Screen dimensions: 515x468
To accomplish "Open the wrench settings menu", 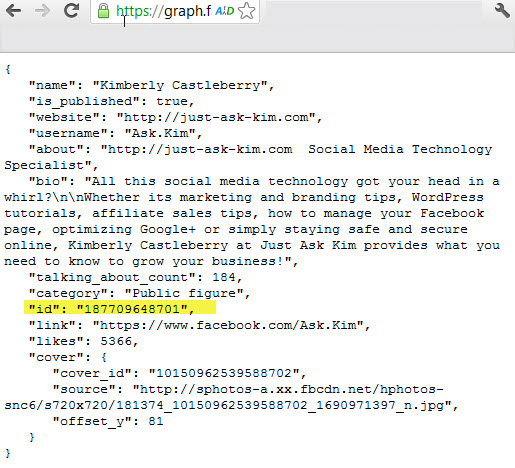I will pos(502,10).
